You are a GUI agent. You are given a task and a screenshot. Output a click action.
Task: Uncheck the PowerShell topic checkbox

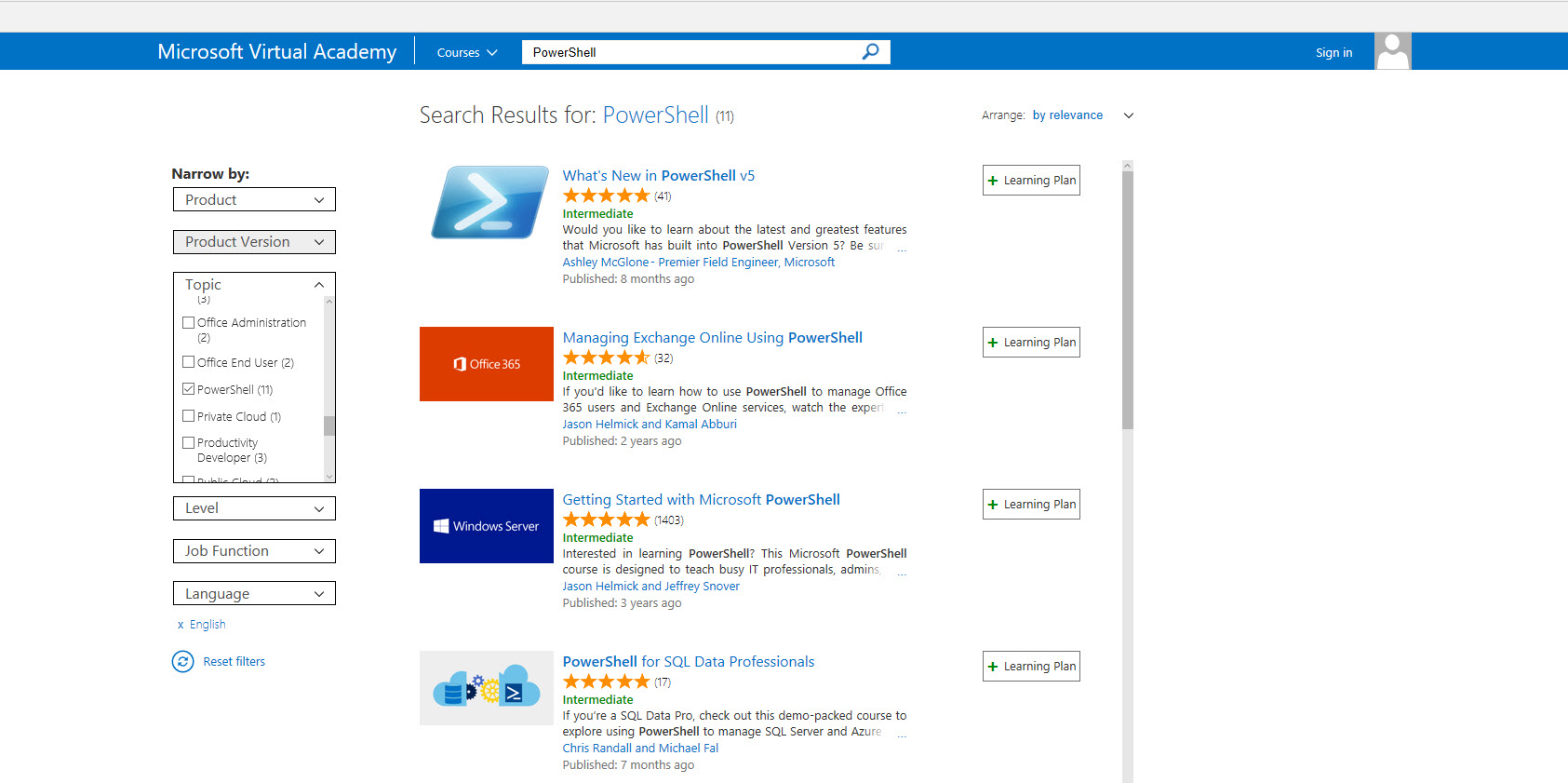point(189,389)
